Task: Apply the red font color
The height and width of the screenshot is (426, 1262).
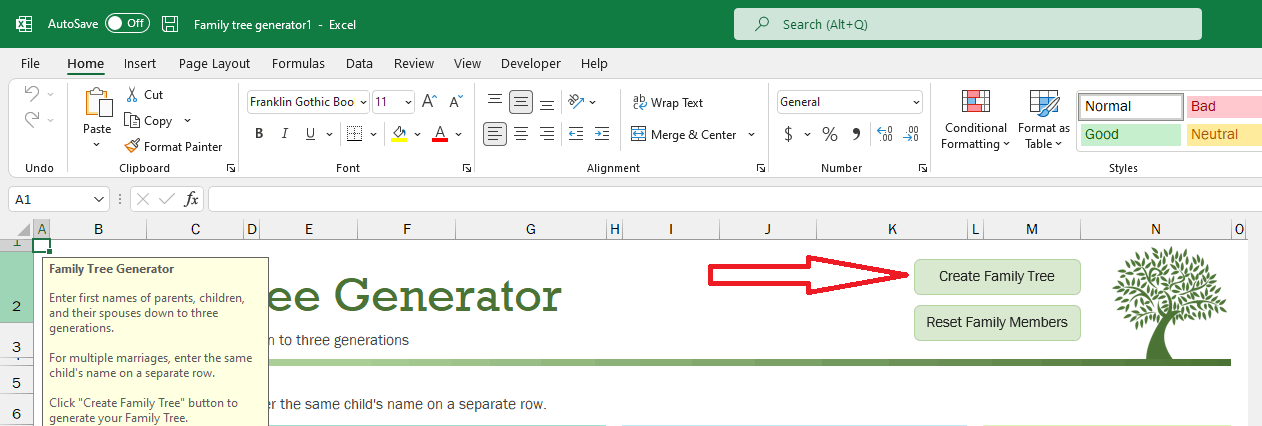Action: coord(440,134)
